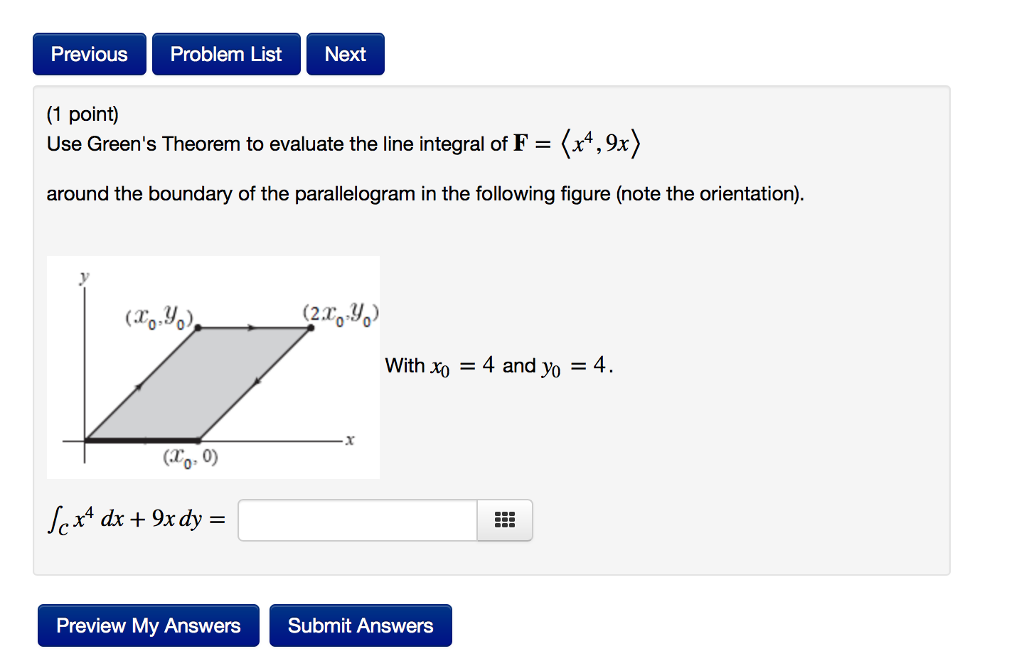The height and width of the screenshot is (656, 1024).
Task: Select the parallelogram figure image
Action: pos(213,366)
